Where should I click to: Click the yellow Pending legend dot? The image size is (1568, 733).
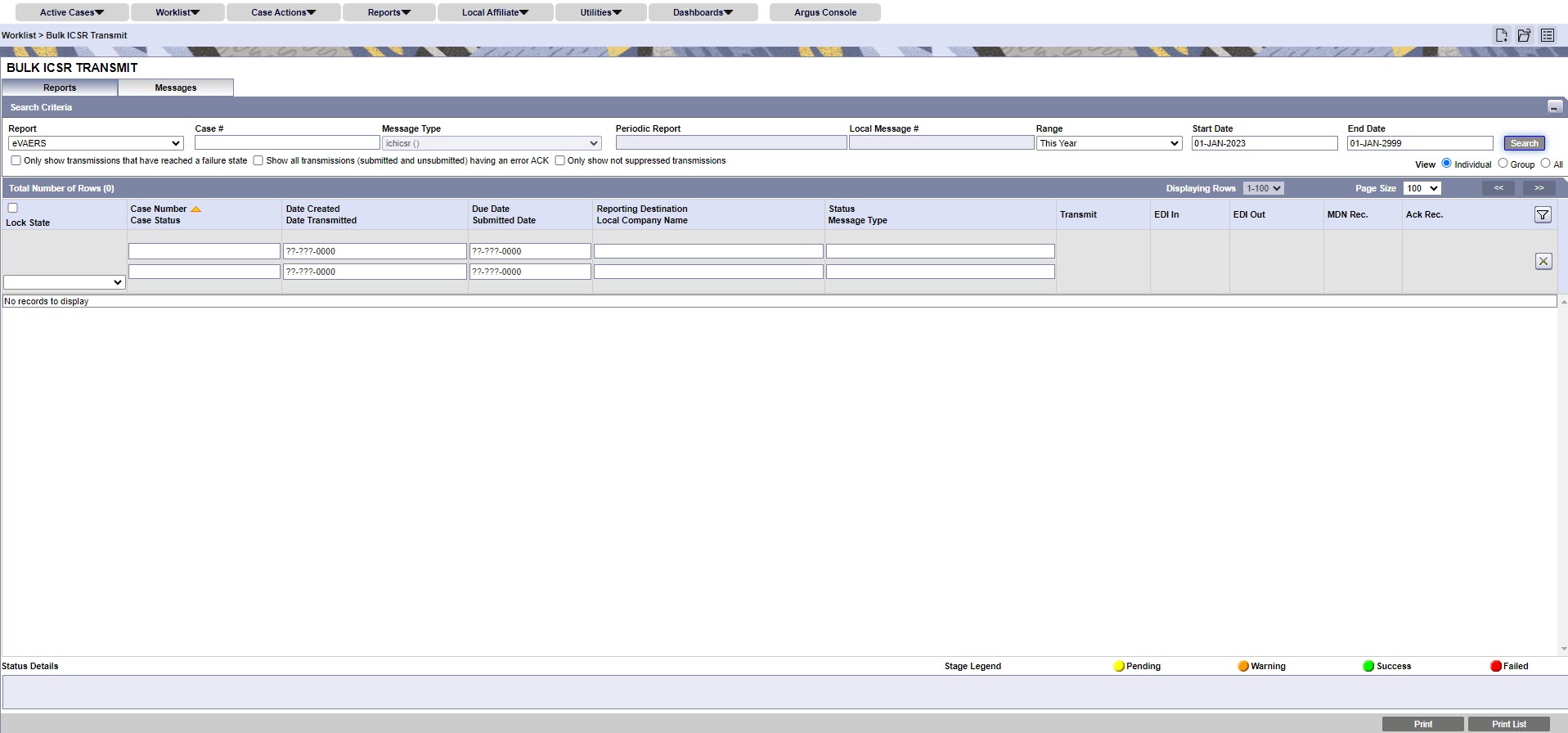tap(1119, 666)
